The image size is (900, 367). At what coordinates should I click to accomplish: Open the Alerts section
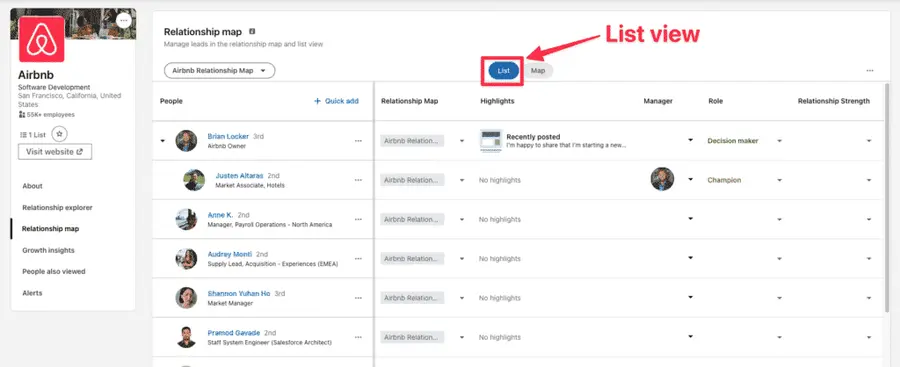coord(32,293)
